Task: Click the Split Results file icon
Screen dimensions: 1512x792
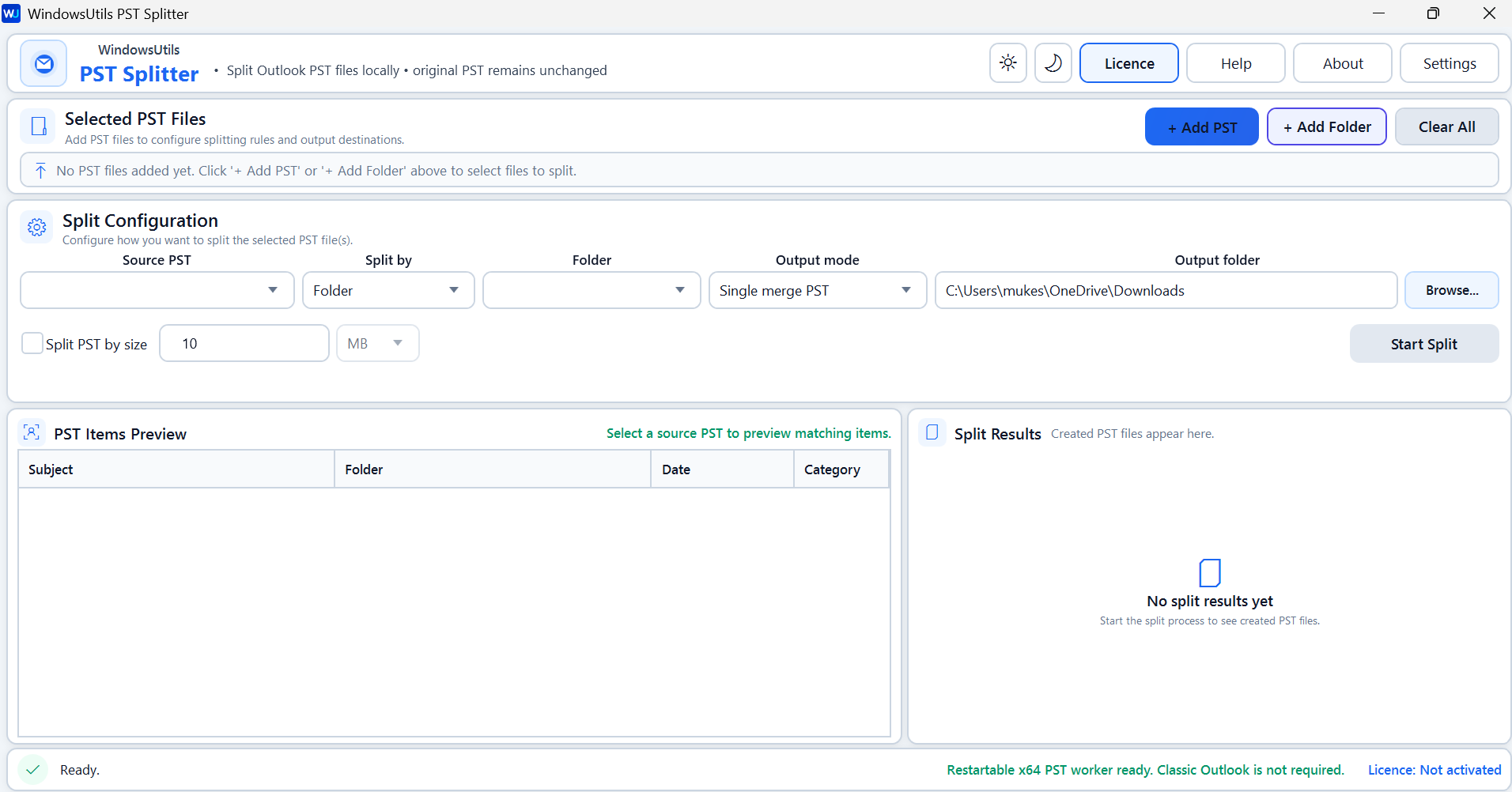Action: [x=932, y=432]
